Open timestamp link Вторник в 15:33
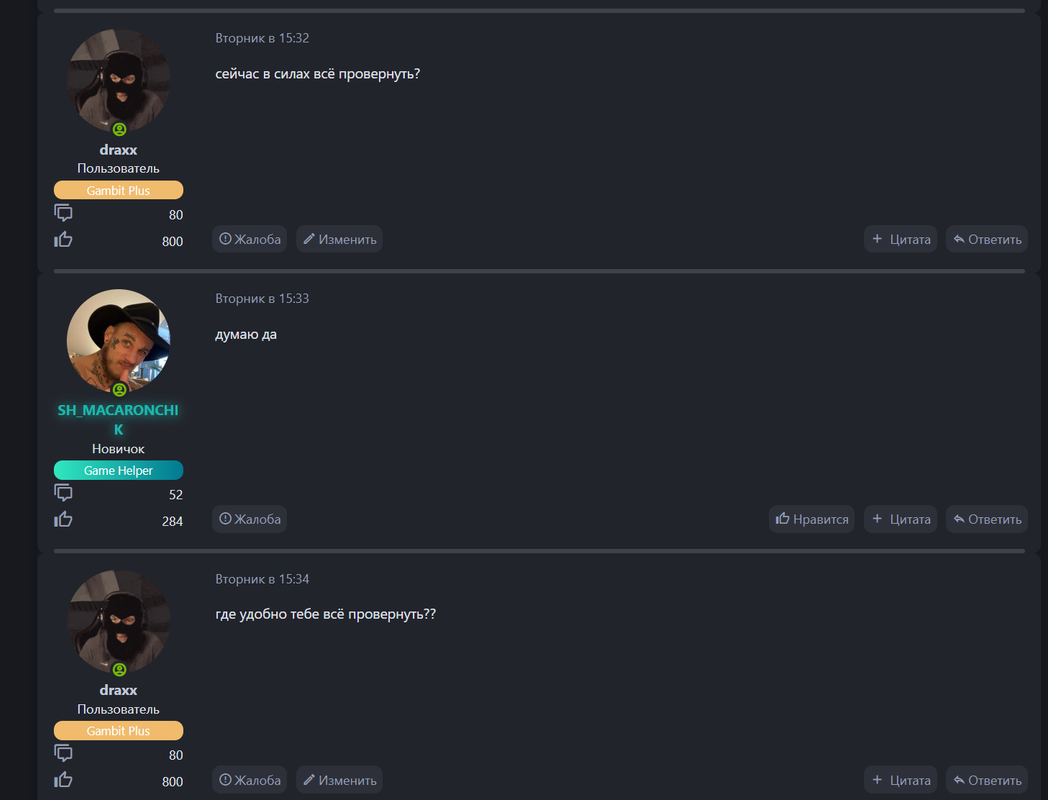The height and width of the screenshot is (800, 1048). [262, 299]
